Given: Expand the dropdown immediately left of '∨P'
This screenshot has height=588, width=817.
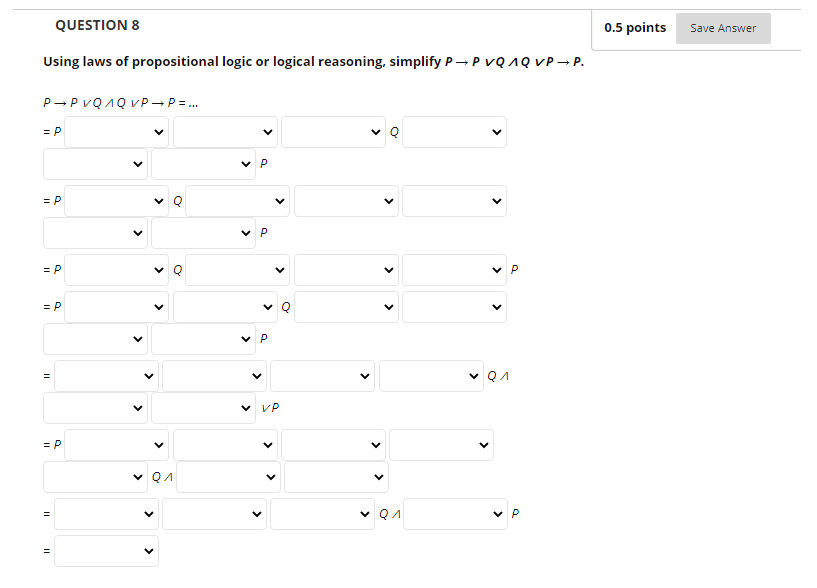Looking at the screenshot, I should tap(203, 408).
